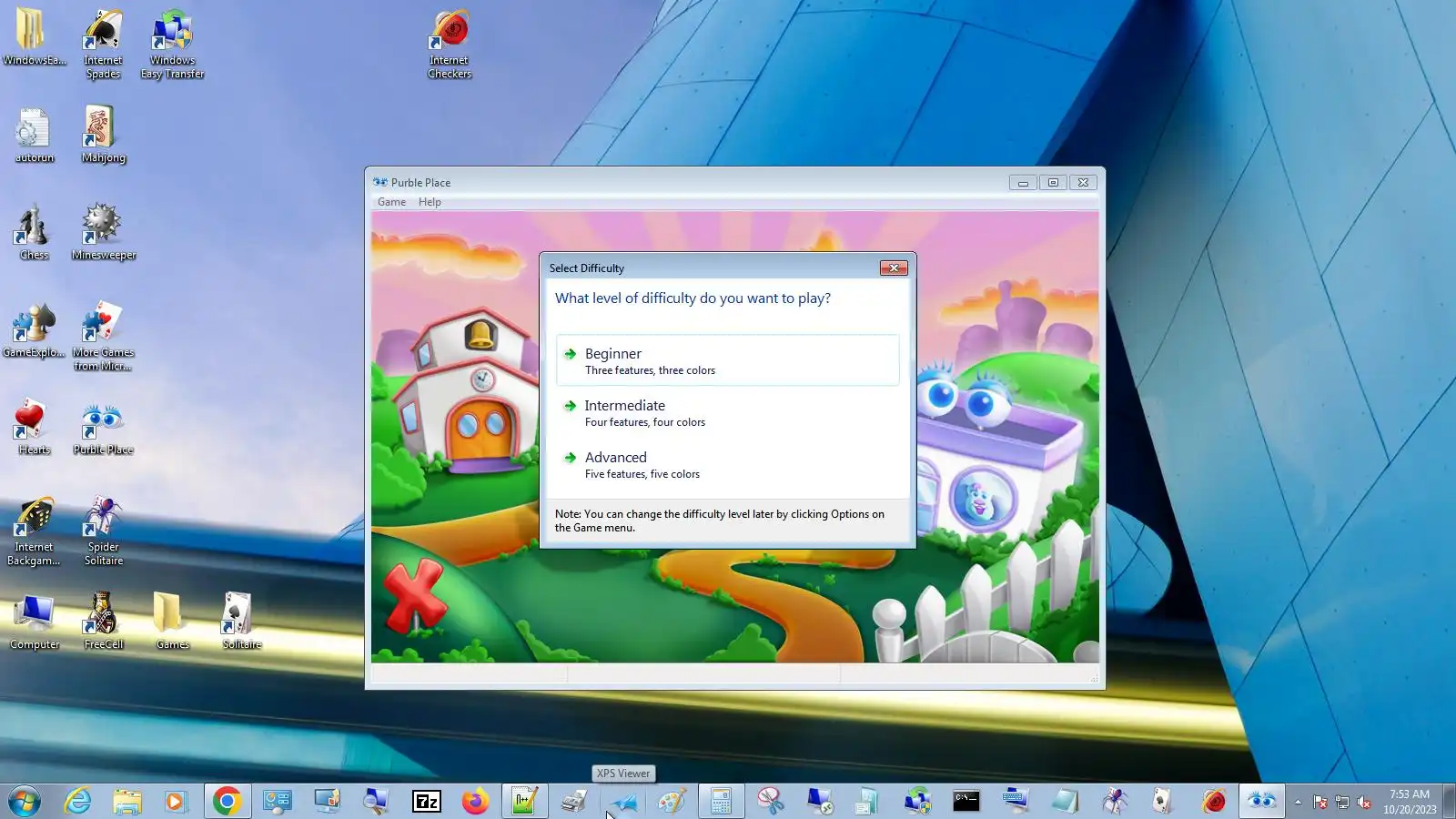Screen dimensions: 1456x819
Task: Click the Show Desktop button
Action: tap(1450, 801)
